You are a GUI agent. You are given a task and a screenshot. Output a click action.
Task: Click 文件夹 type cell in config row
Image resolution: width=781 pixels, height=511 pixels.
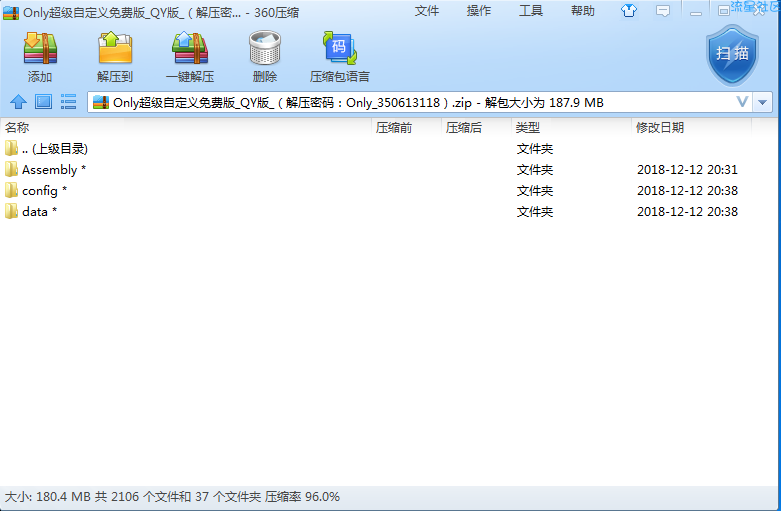[534, 191]
